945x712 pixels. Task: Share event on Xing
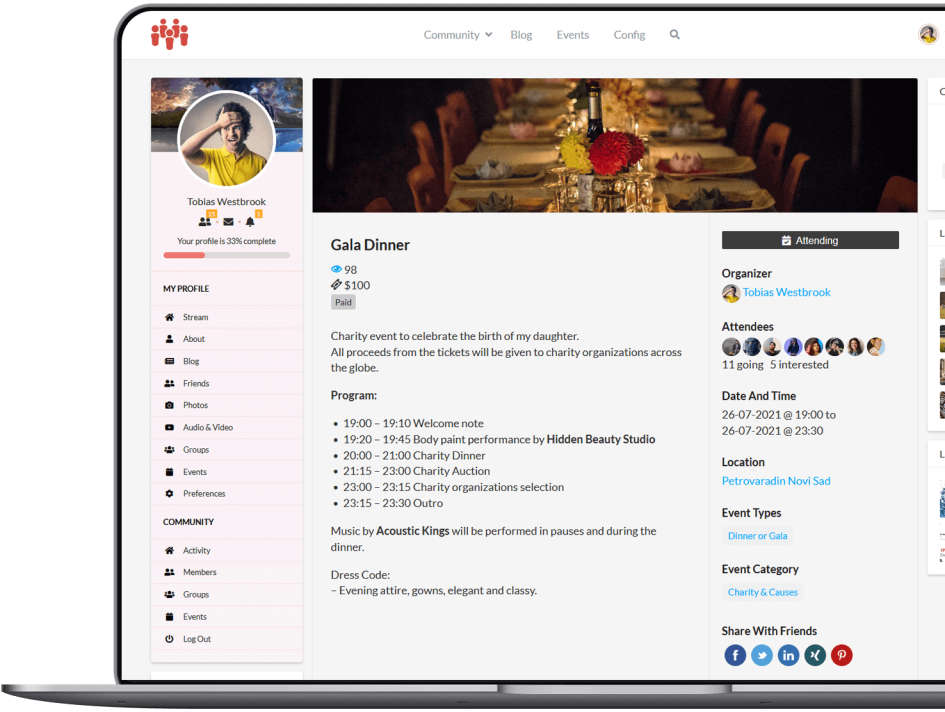tap(815, 655)
